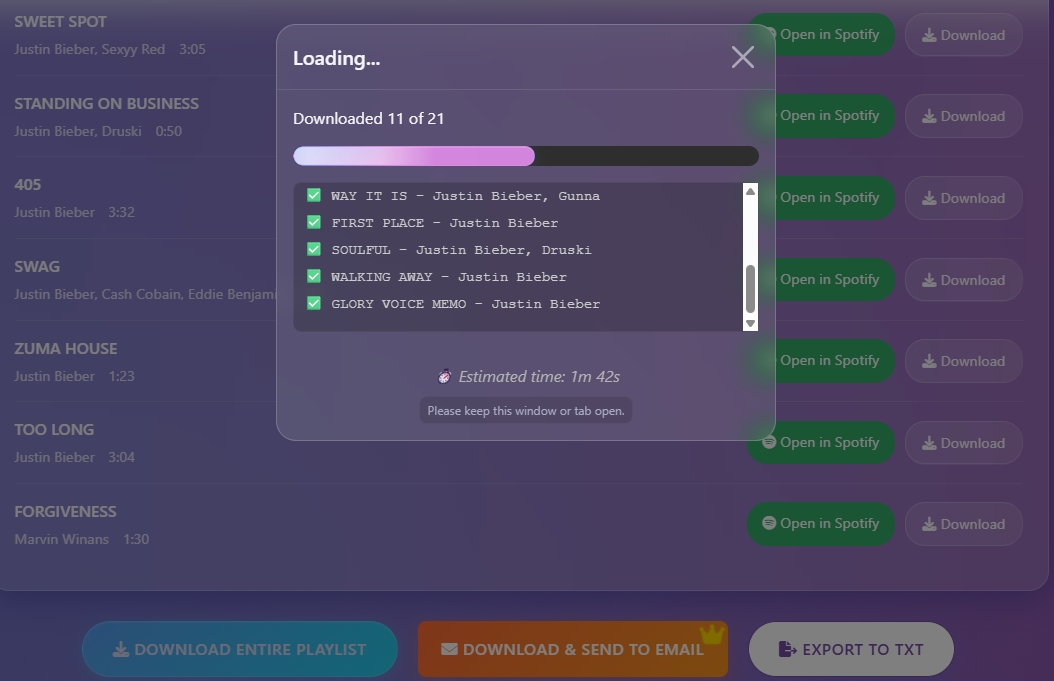Click the download icon for ZUMA HOUSE
Viewport: 1054px width, 681px height.
(929, 361)
